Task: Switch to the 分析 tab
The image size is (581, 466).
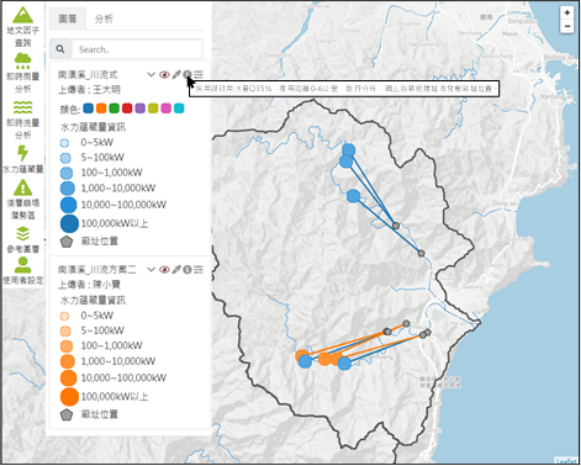Action: (x=103, y=19)
